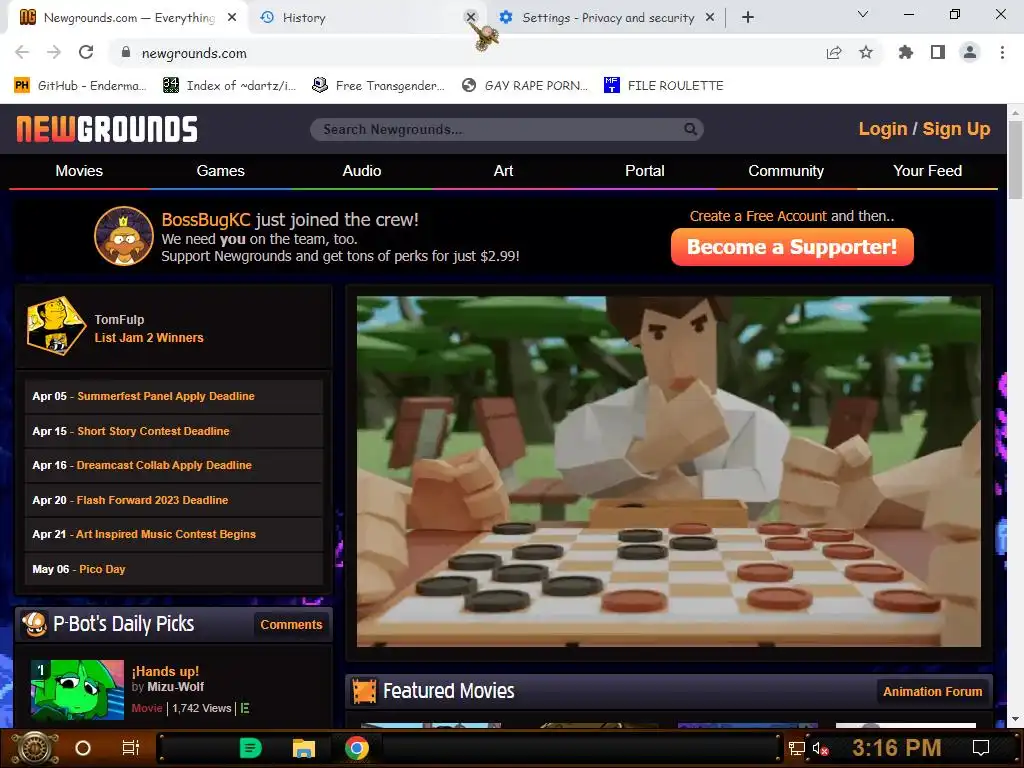Open the BossBugKC profile link
1024x768 pixels.
[x=206, y=219]
